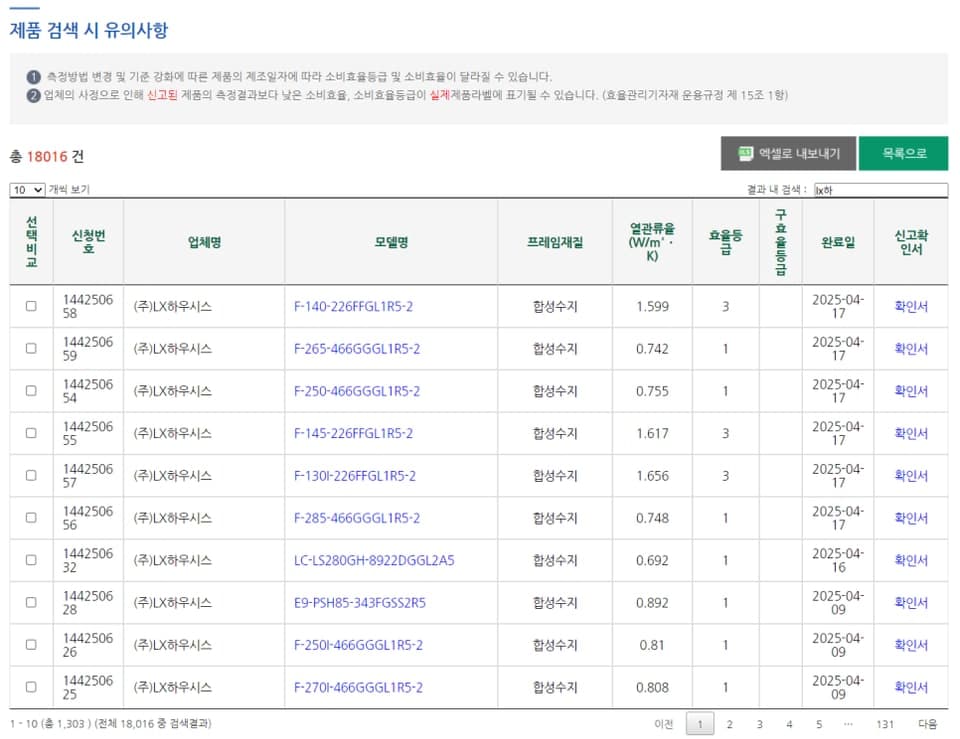Open model link F-270I-466GGGL1R5-2
The image size is (960, 739).
click(x=358, y=687)
